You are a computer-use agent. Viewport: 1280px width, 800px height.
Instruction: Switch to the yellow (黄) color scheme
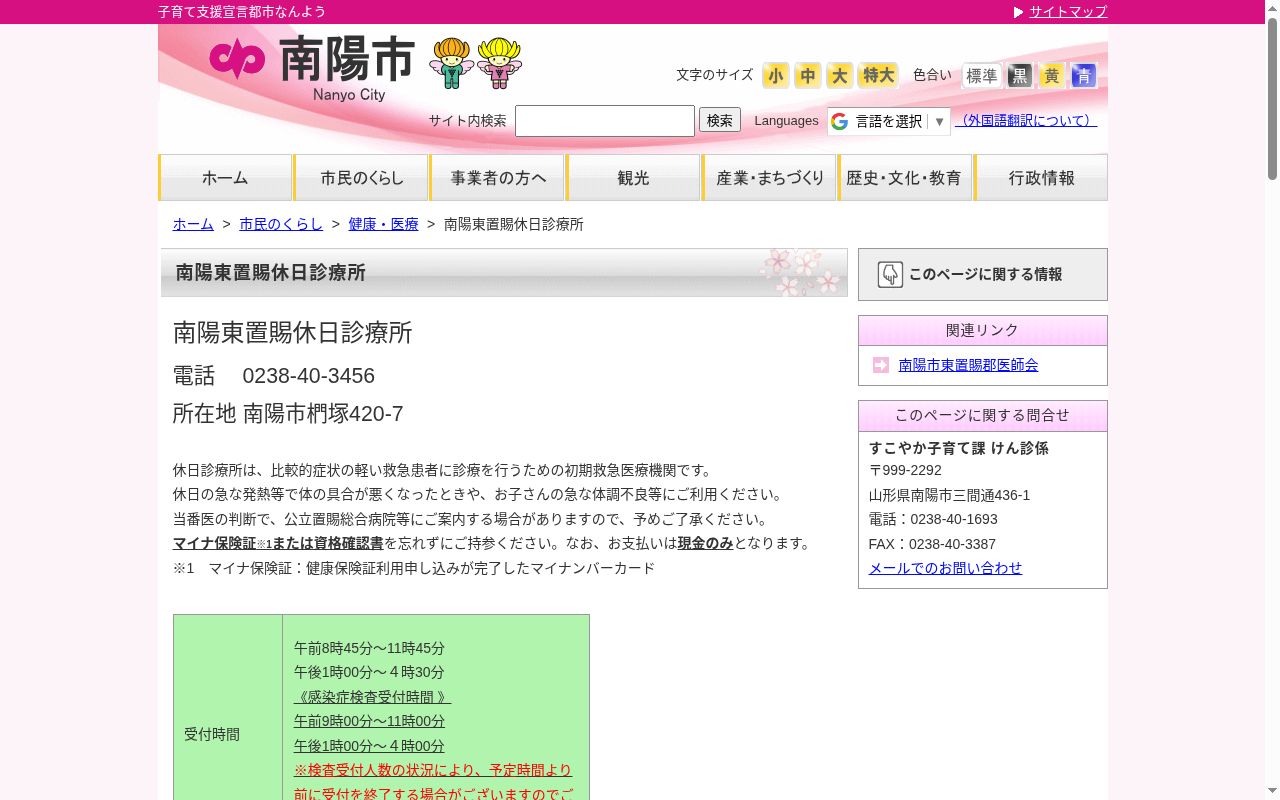coord(1052,76)
